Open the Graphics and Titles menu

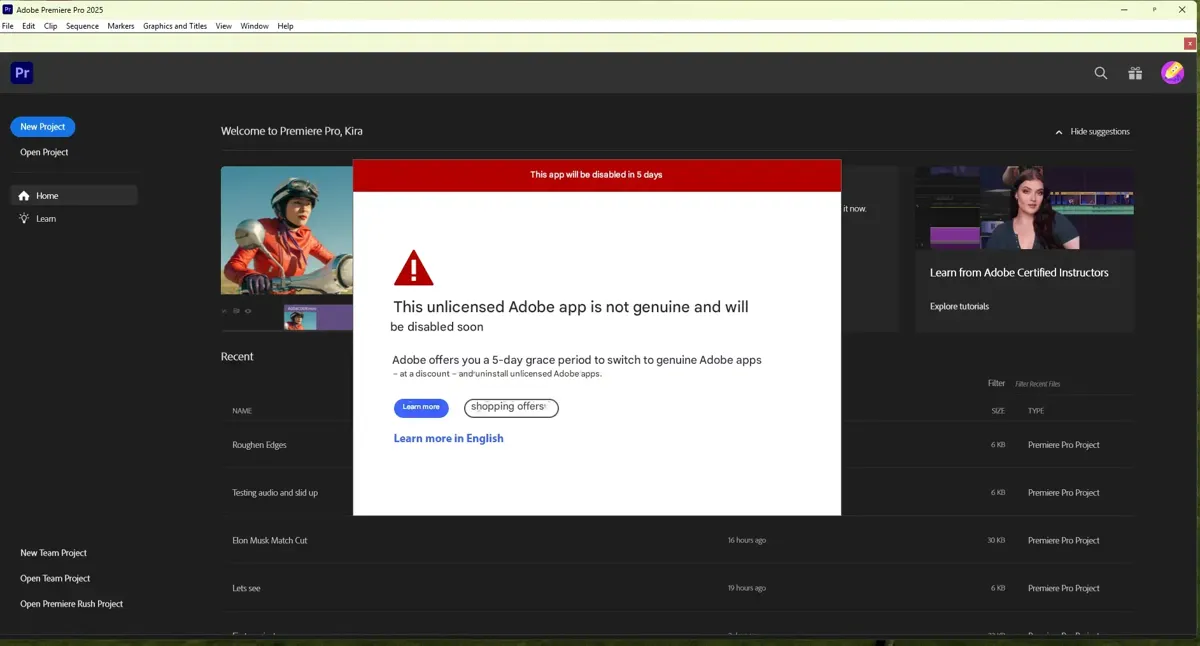(x=175, y=26)
